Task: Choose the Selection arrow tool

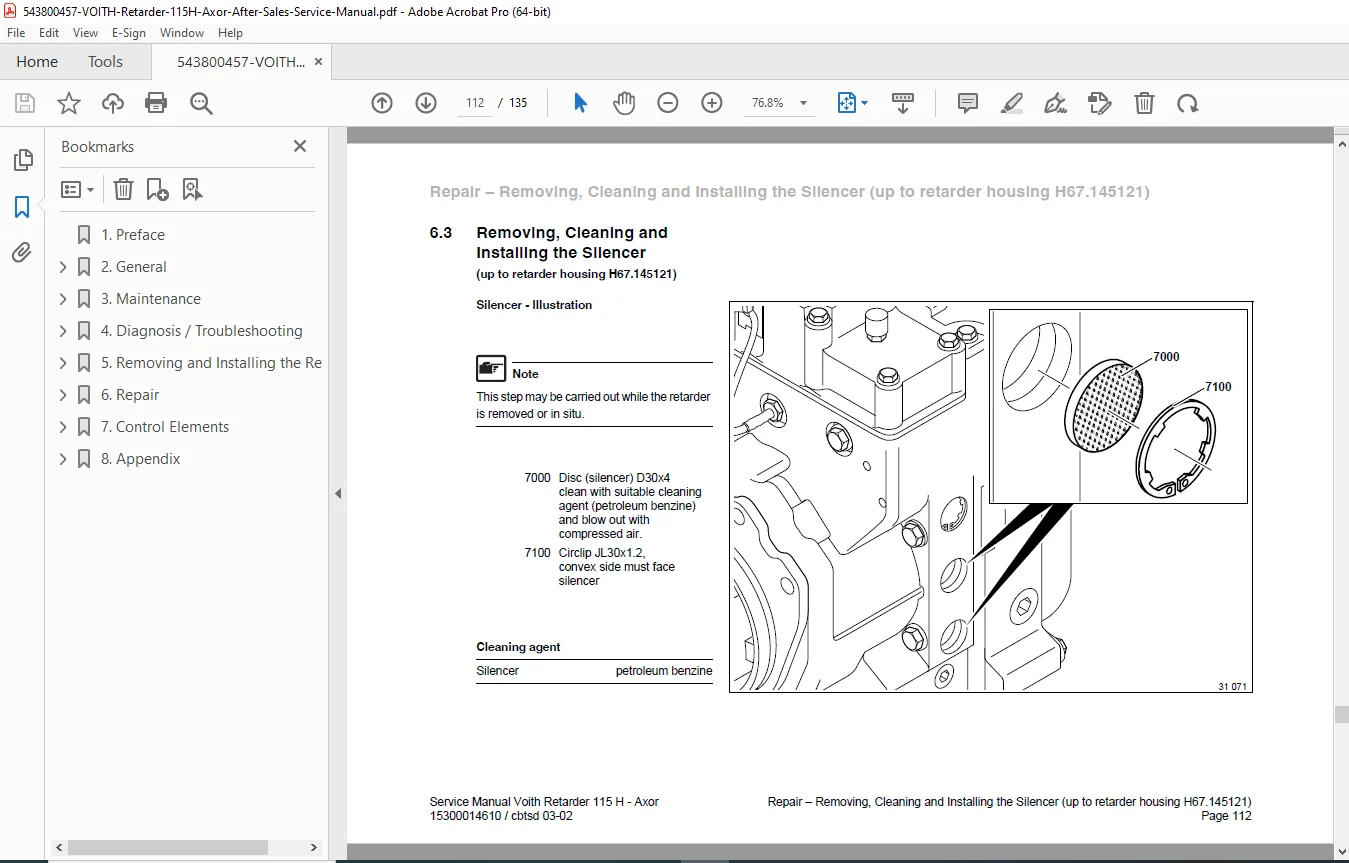Action: coord(580,103)
